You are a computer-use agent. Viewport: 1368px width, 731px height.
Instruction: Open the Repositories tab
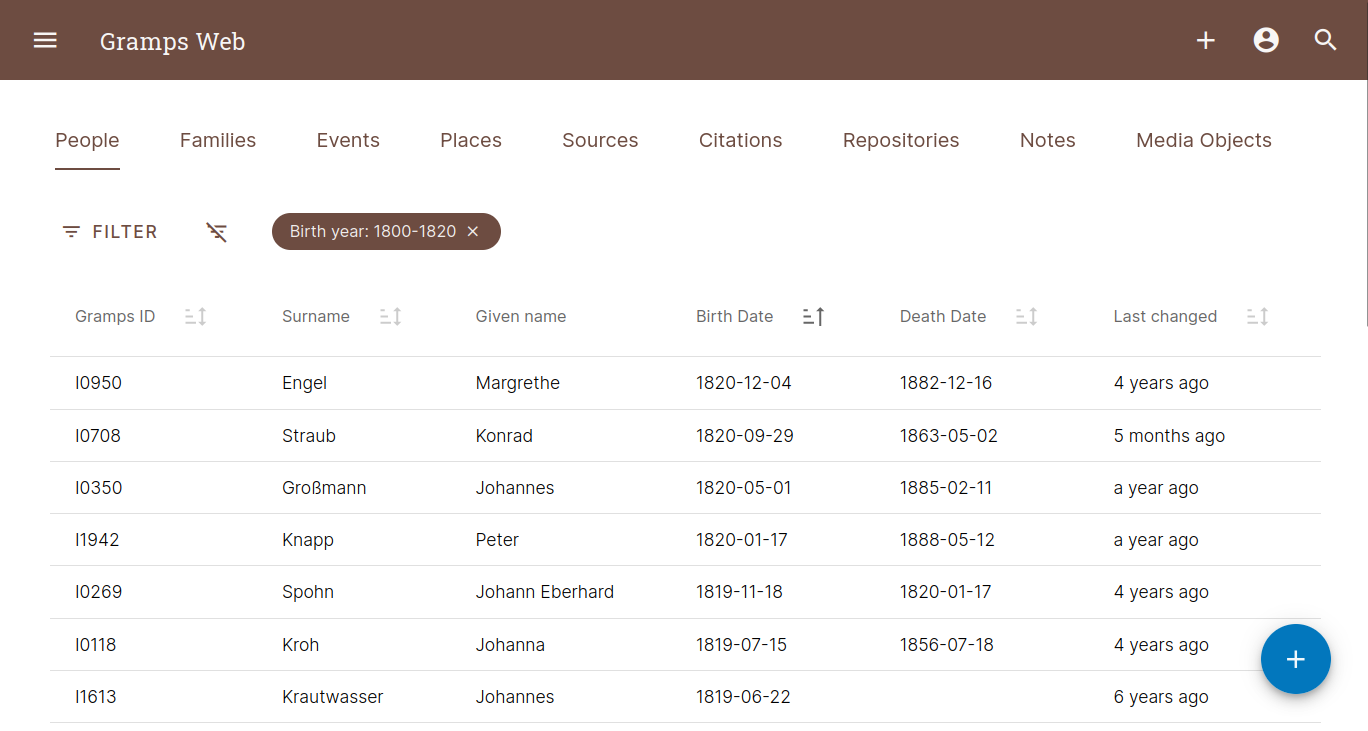click(x=900, y=141)
